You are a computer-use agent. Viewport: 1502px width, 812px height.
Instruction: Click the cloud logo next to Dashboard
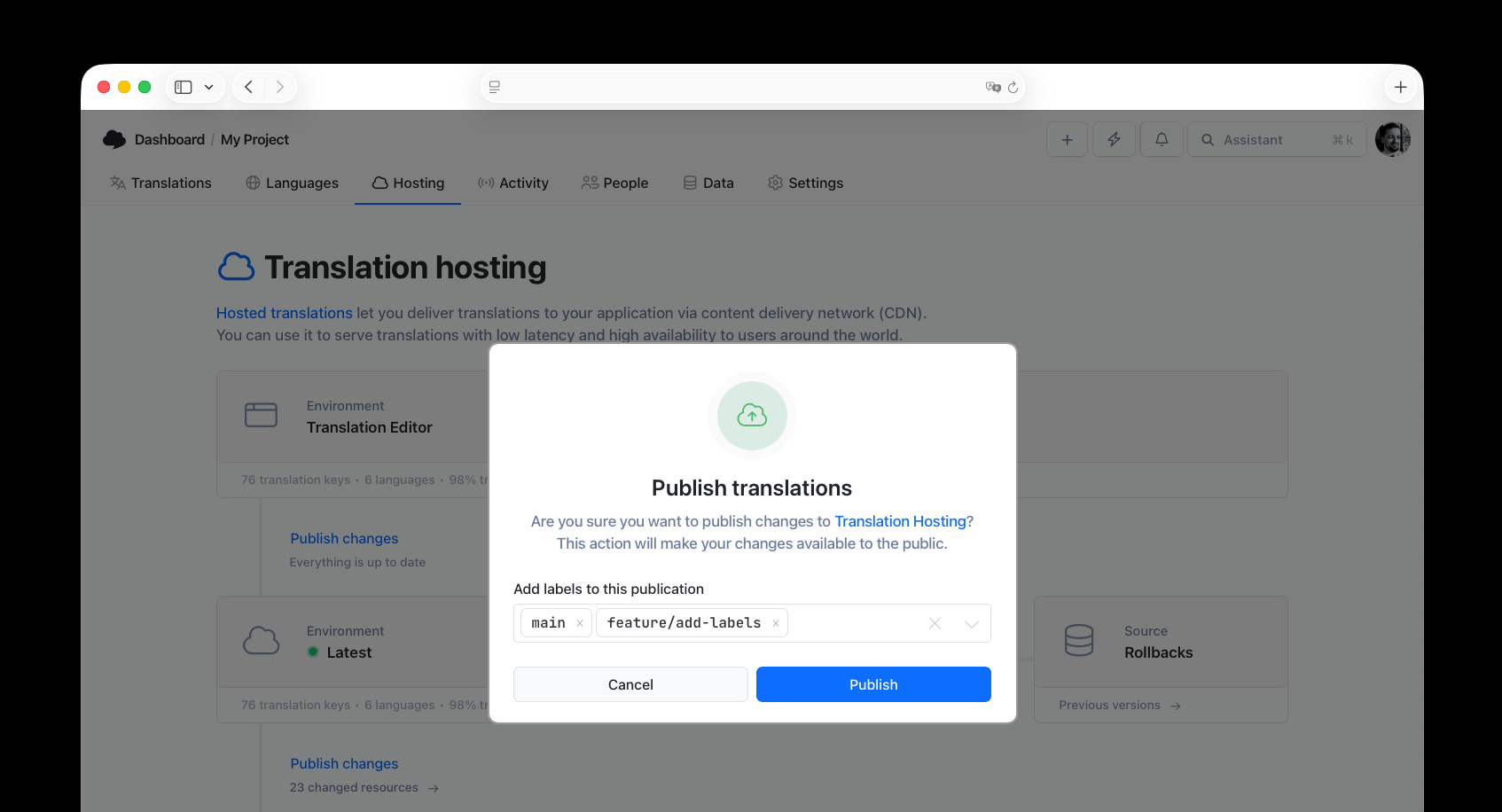pyautogui.click(x=114, y=139)
